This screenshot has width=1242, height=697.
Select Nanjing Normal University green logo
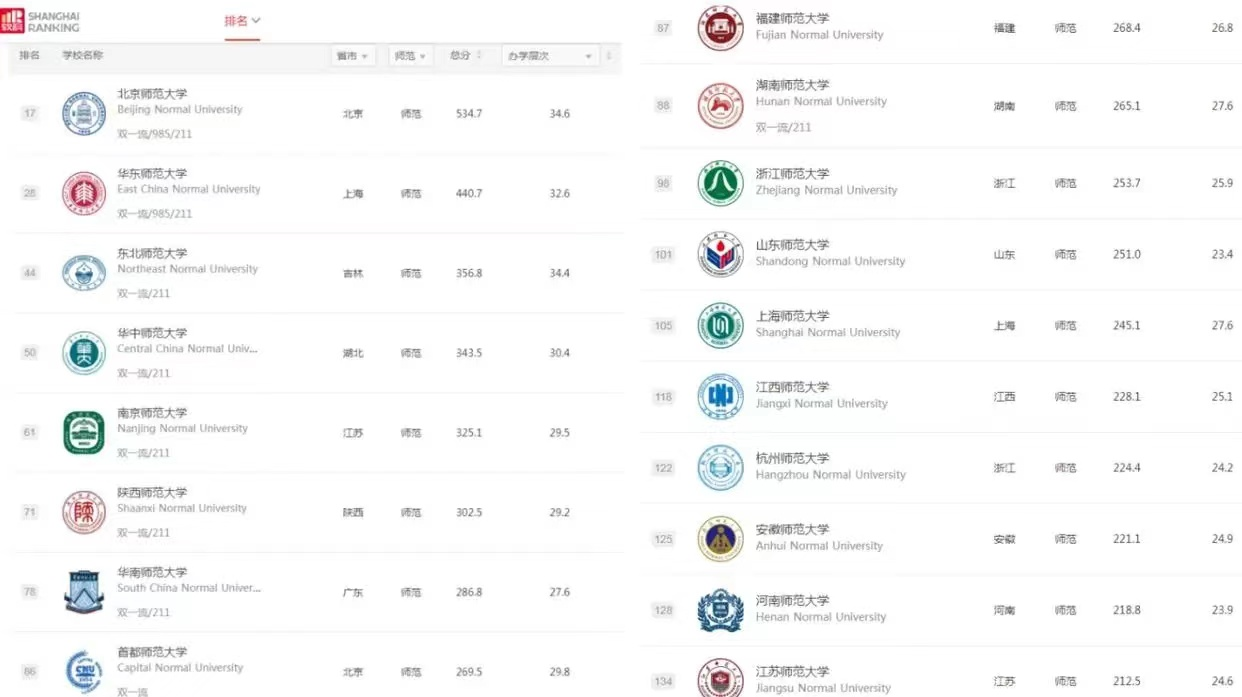(84, 432)
